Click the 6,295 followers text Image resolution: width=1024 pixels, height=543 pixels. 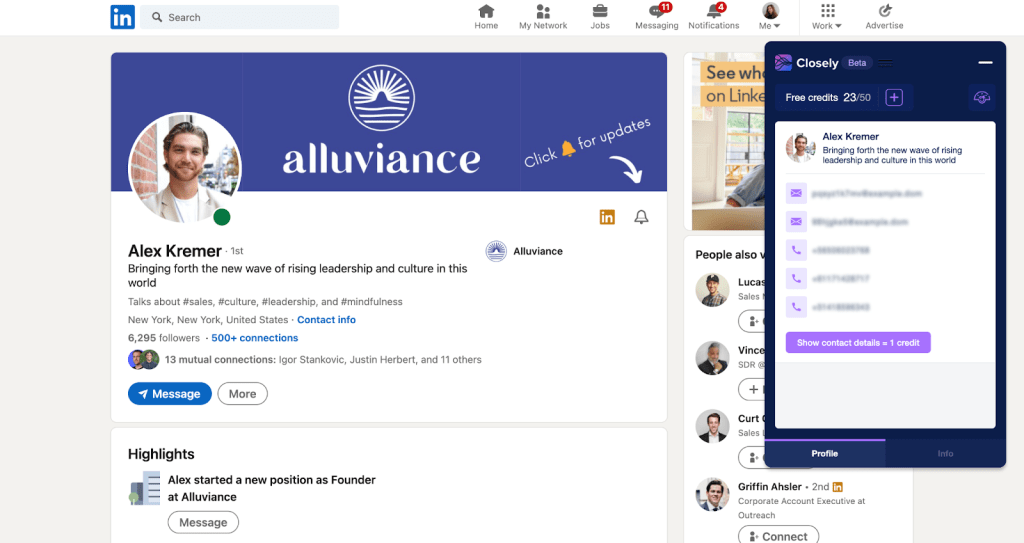tap(164, 338)
